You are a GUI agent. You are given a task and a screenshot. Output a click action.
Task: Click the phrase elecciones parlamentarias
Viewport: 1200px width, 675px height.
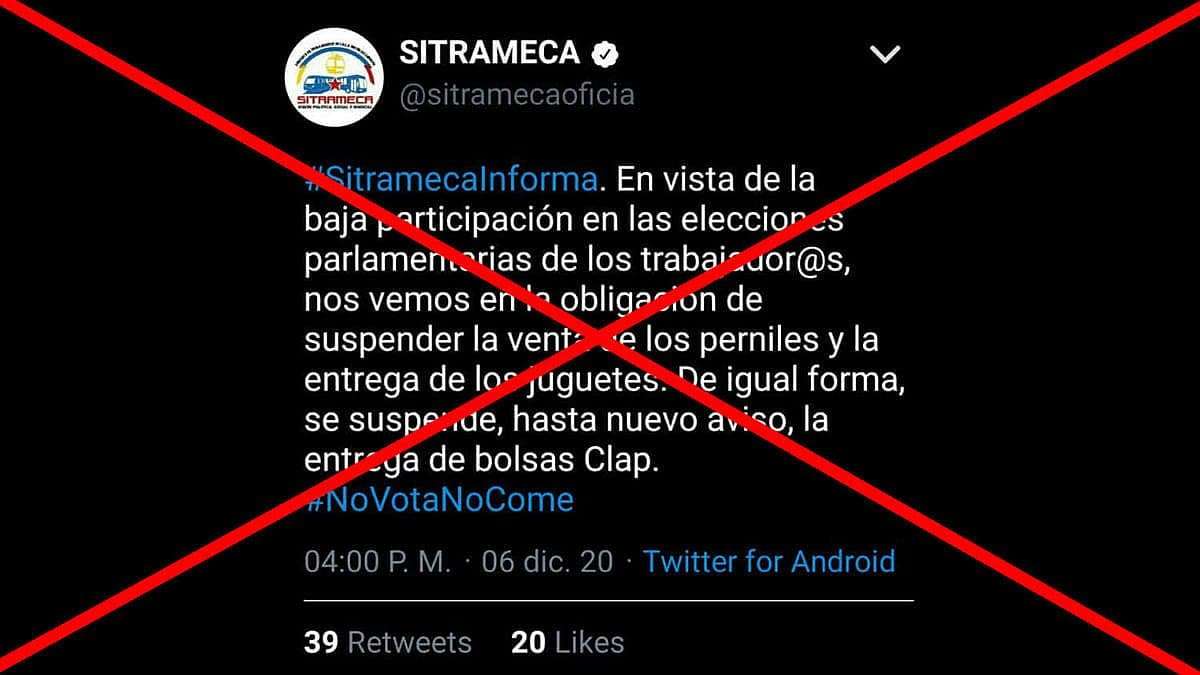pos(573,240)
